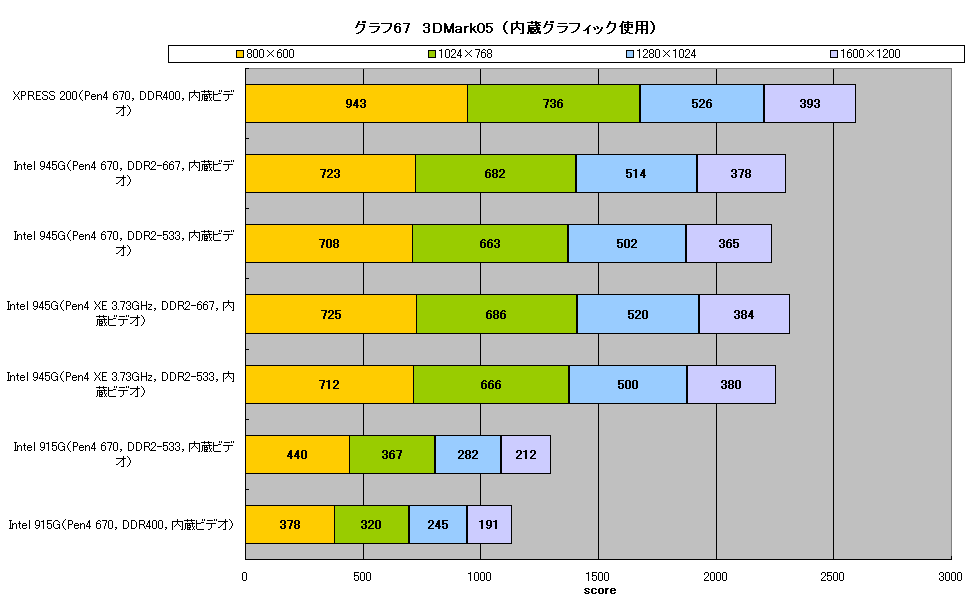Click the blue 1280×1024 legend swatch
The width and height of the screenshot is (970, 604).
pos(630,54)
